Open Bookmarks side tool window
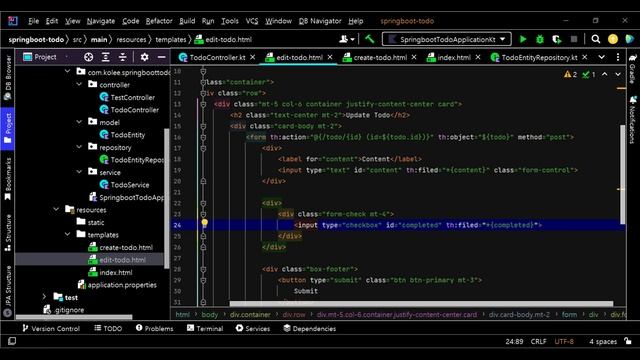Viewport: 640px width, 360px height. [7, 179]
